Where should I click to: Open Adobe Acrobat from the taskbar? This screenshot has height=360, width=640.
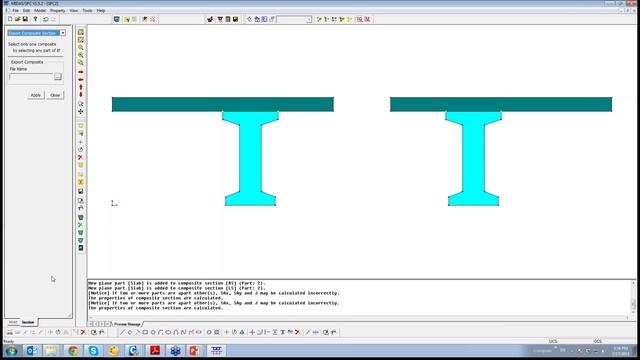coord(155,351)
